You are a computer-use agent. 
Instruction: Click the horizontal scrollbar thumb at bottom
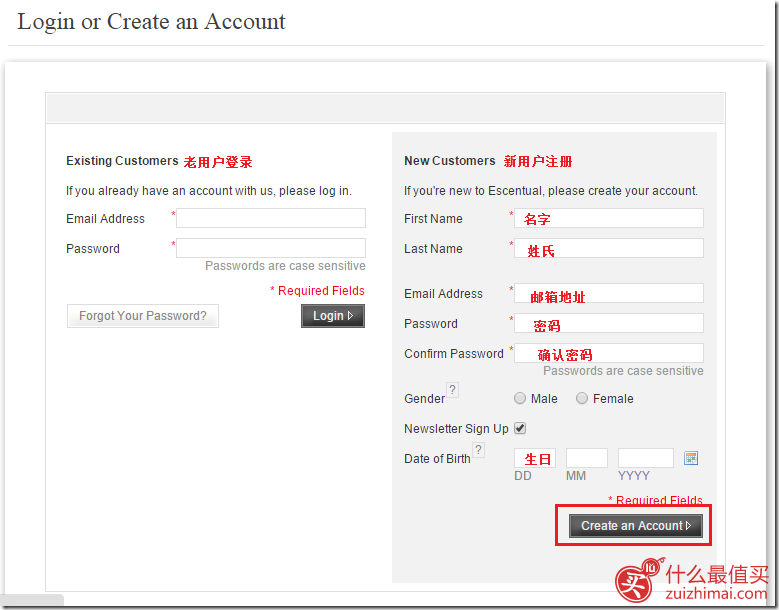pyautogui.click(x=32, y=599)
